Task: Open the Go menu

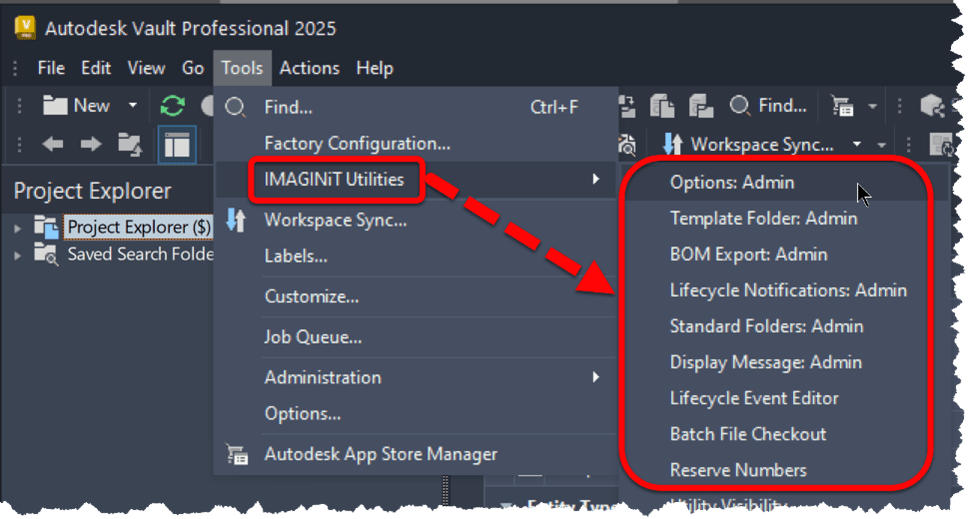Action: tap(193, 68)
